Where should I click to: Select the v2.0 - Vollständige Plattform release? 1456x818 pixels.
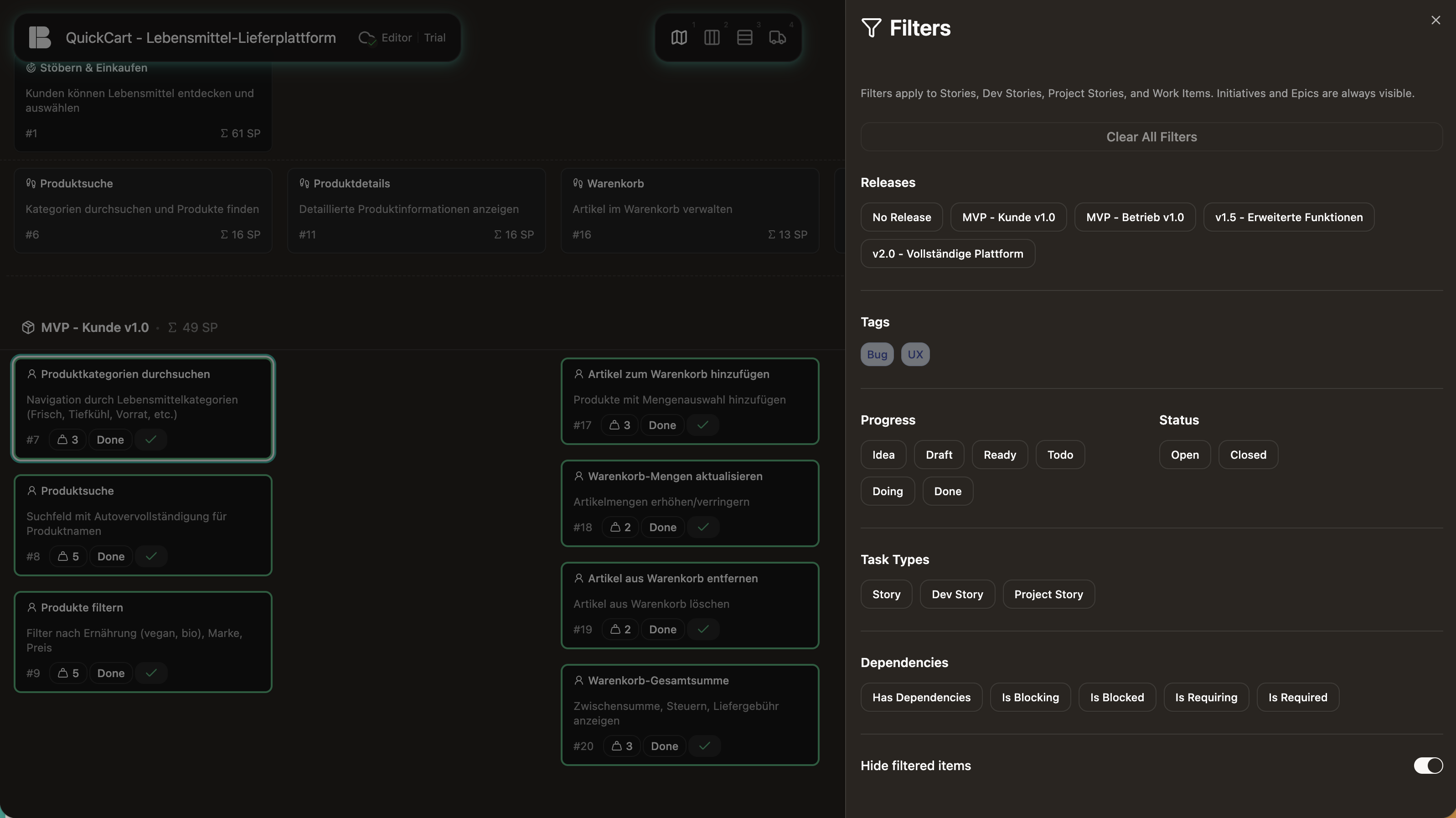(948, 253)
